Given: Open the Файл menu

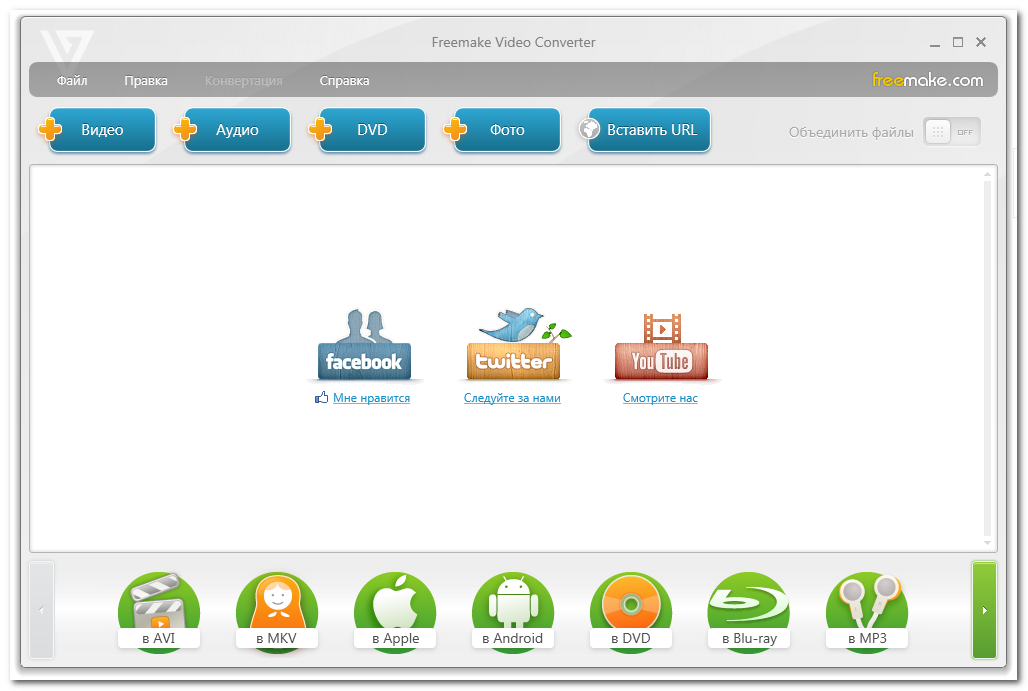Looking at the screenshot, I should tap(71, 81).
